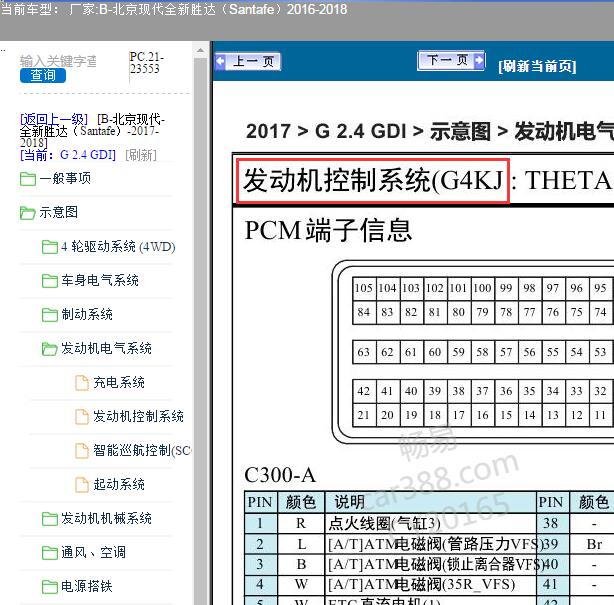Go to previous page with 上一页 button
Screen dimensions: 614x605
coord(247,61)
